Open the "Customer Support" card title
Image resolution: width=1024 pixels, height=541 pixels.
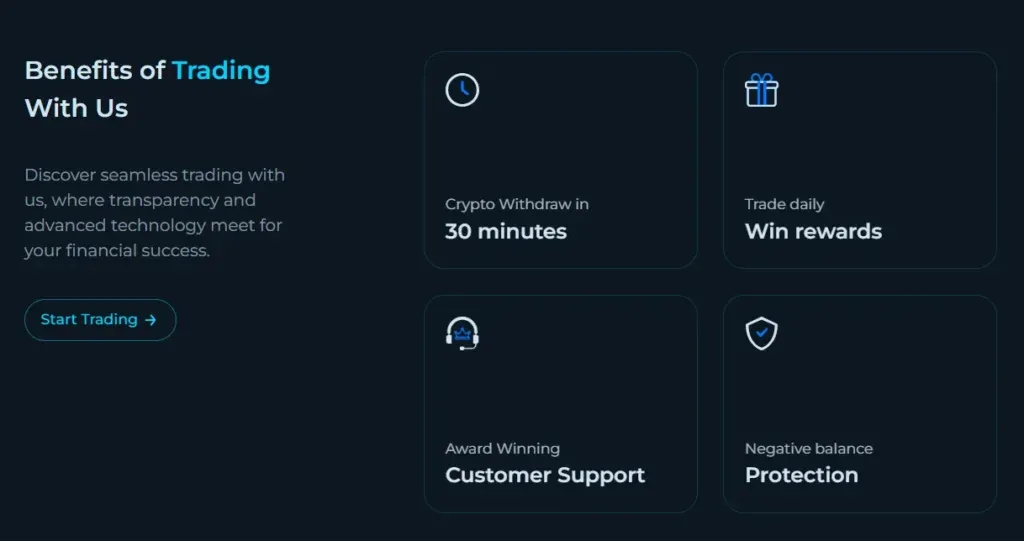point(545,475)
